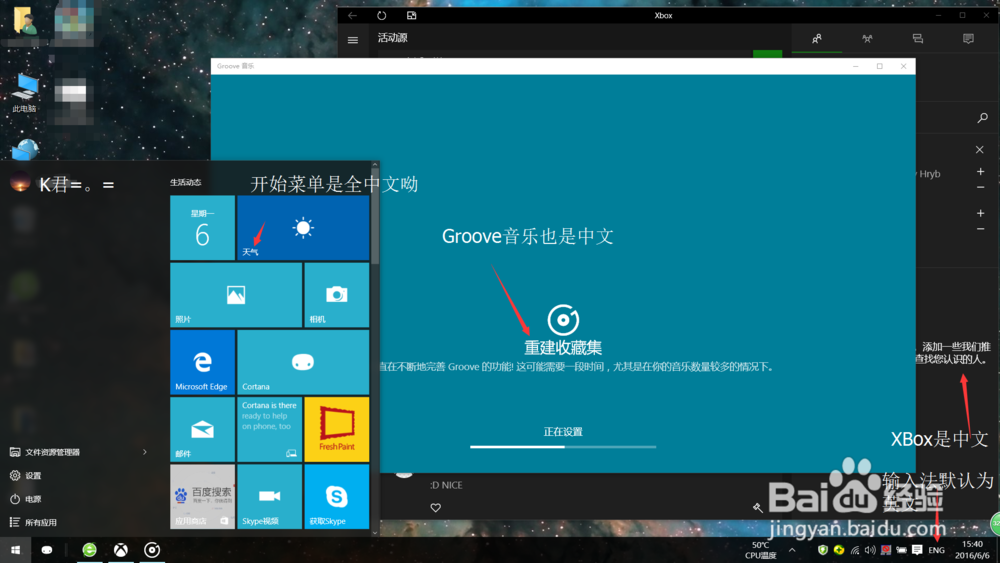Open the green browser icon on the taskbar
Image resolution: width=1000 pixels, height=563 pixels.
point(89,550)
